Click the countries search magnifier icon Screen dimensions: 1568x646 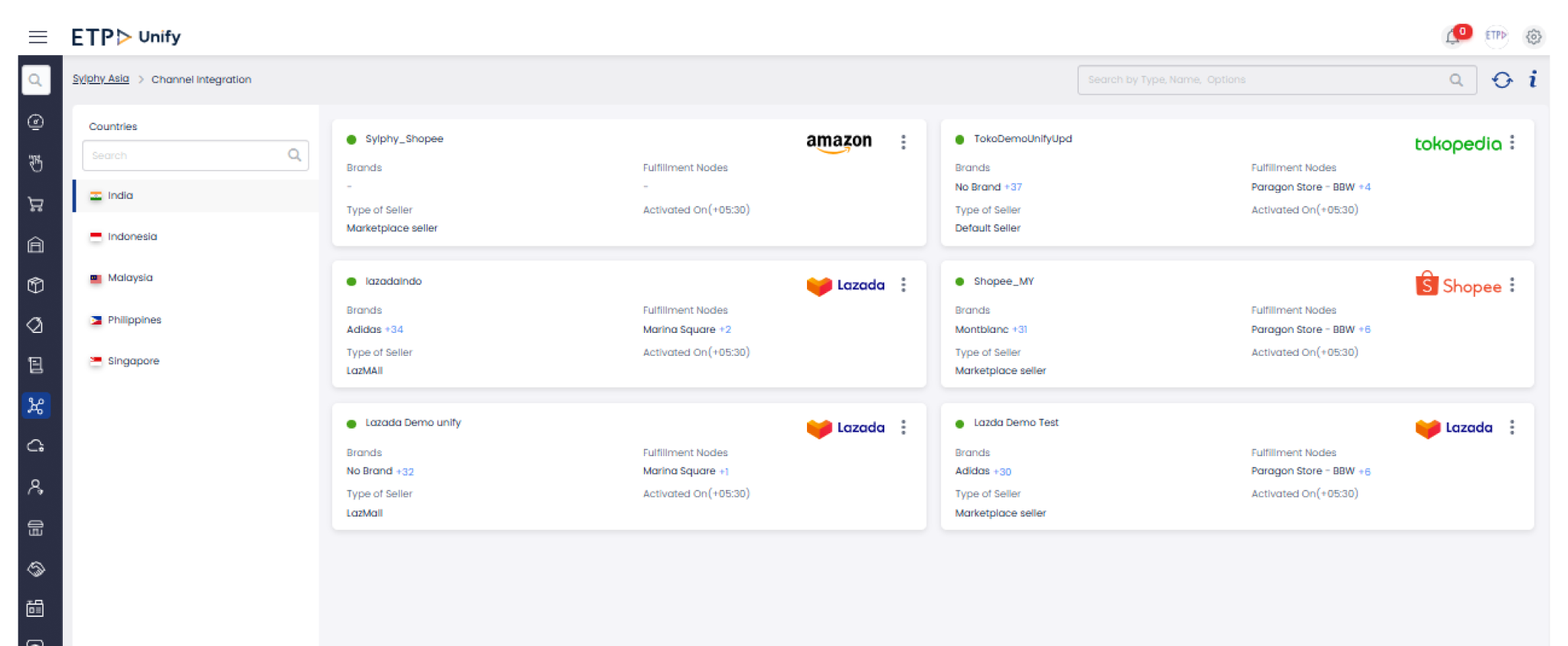294,155
